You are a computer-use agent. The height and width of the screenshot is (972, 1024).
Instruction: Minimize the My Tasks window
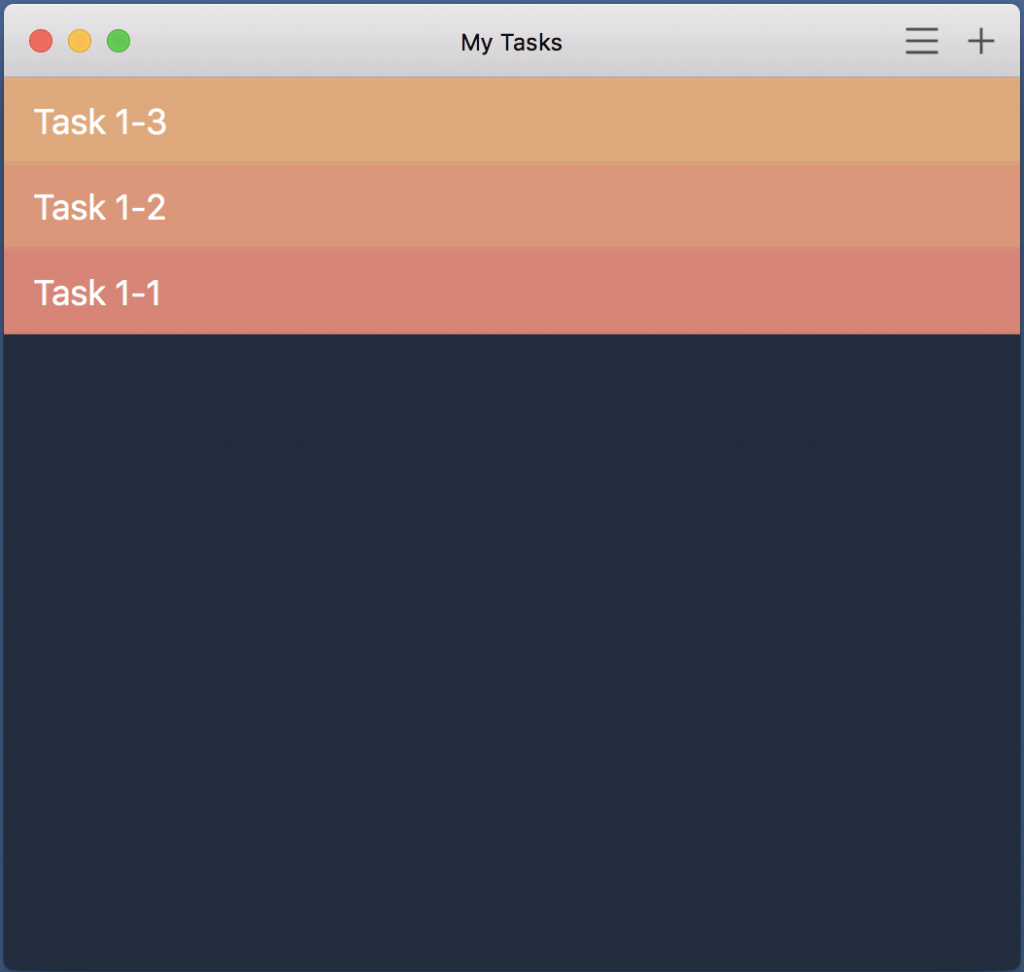pos(80,41)
